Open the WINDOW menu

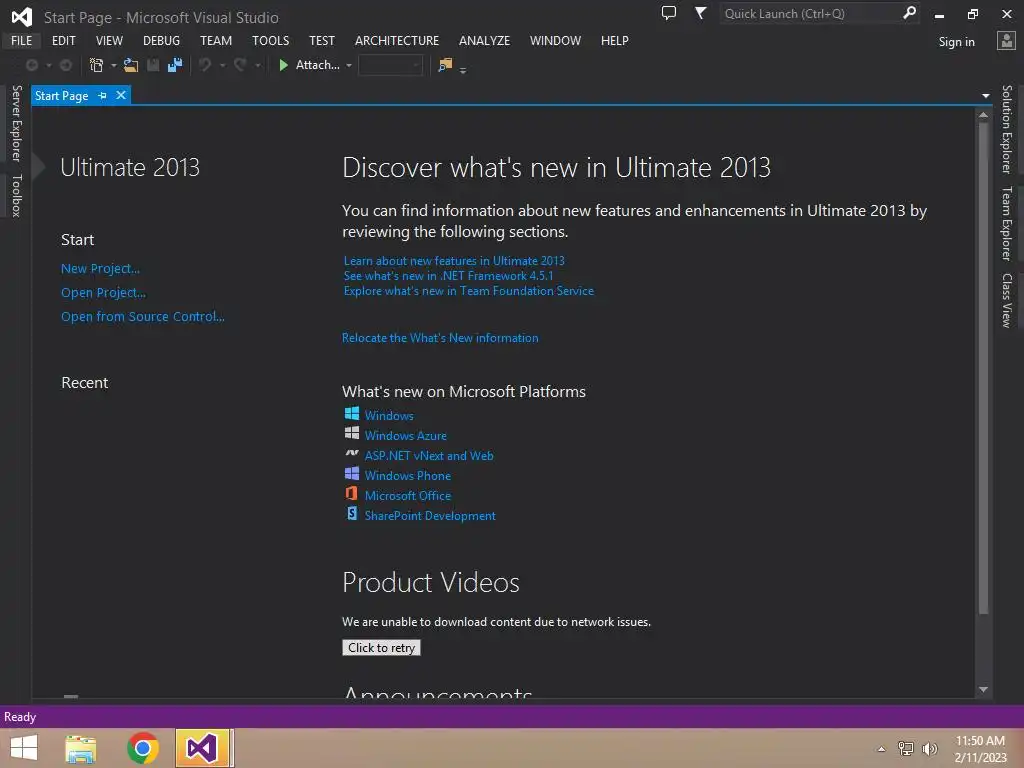tap(555, 40)
